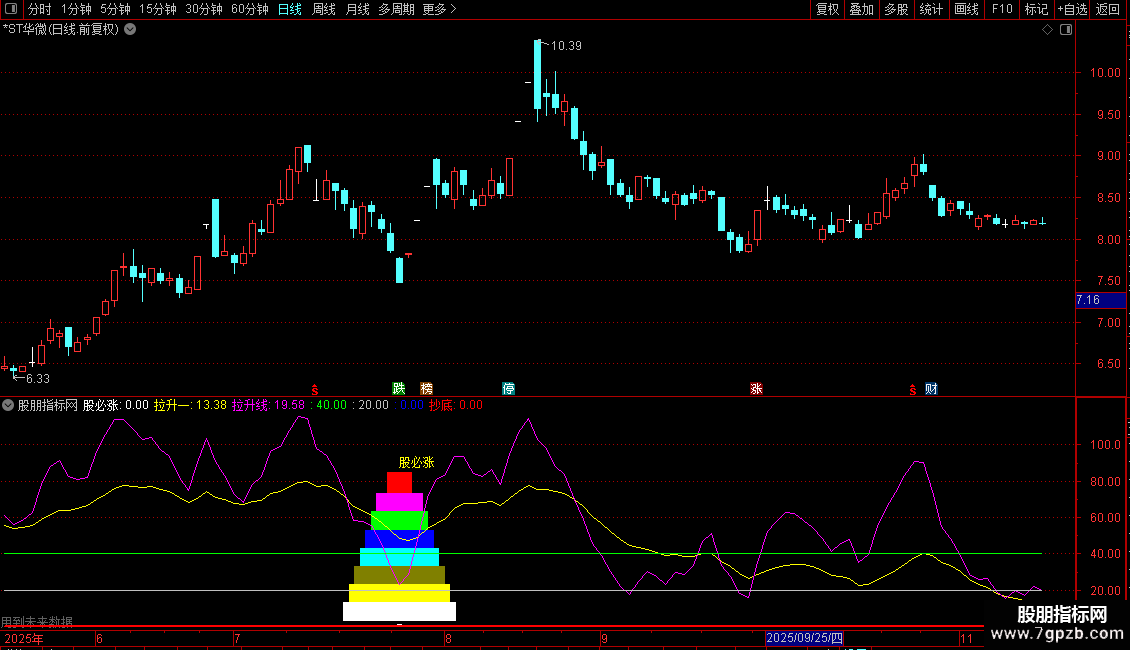
Task: Click the +自选 add to watchlist button
Action: [1072, 10]
